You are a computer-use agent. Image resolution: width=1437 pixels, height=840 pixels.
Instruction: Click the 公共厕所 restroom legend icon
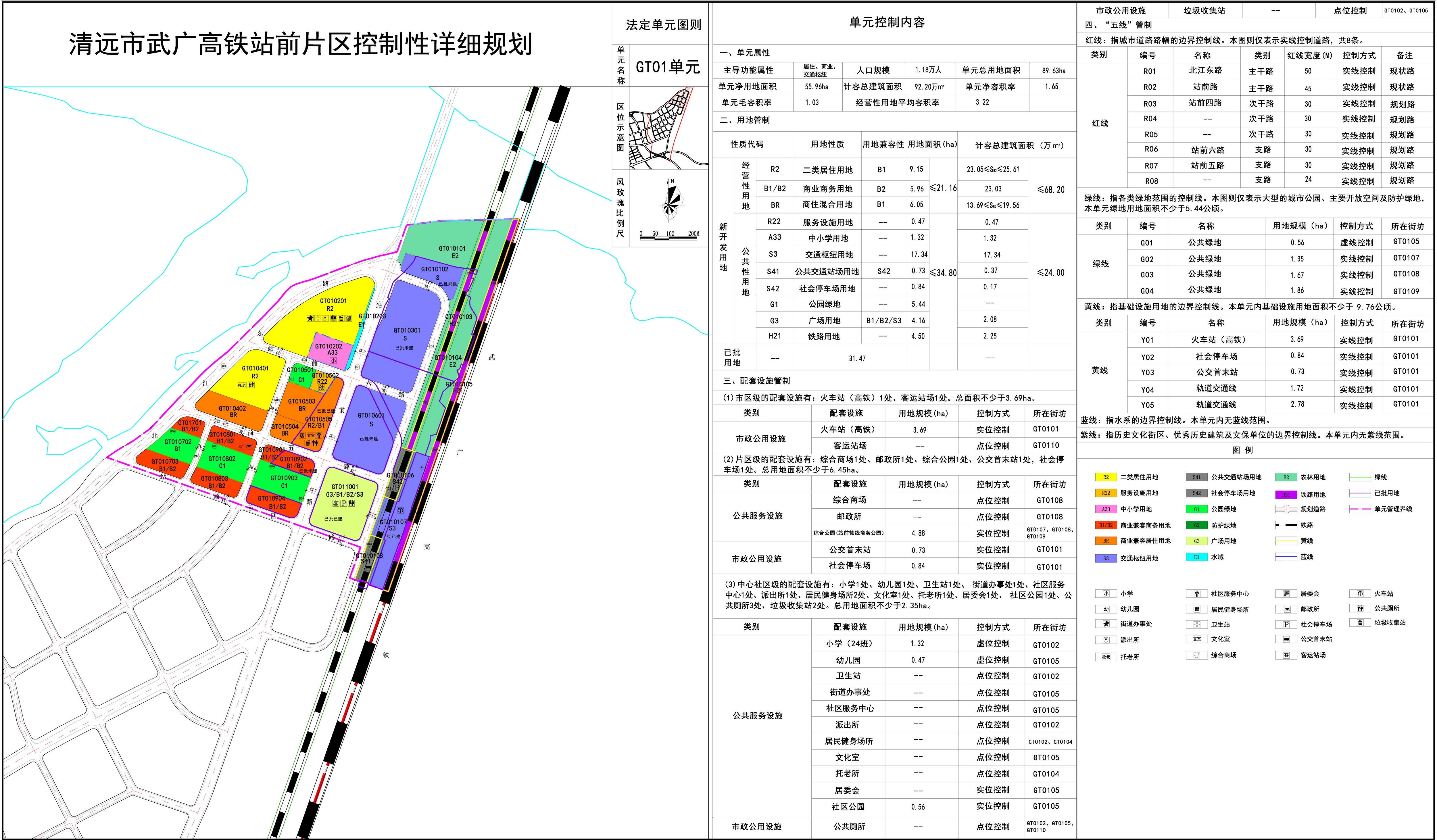click(x=1360, y=608)
